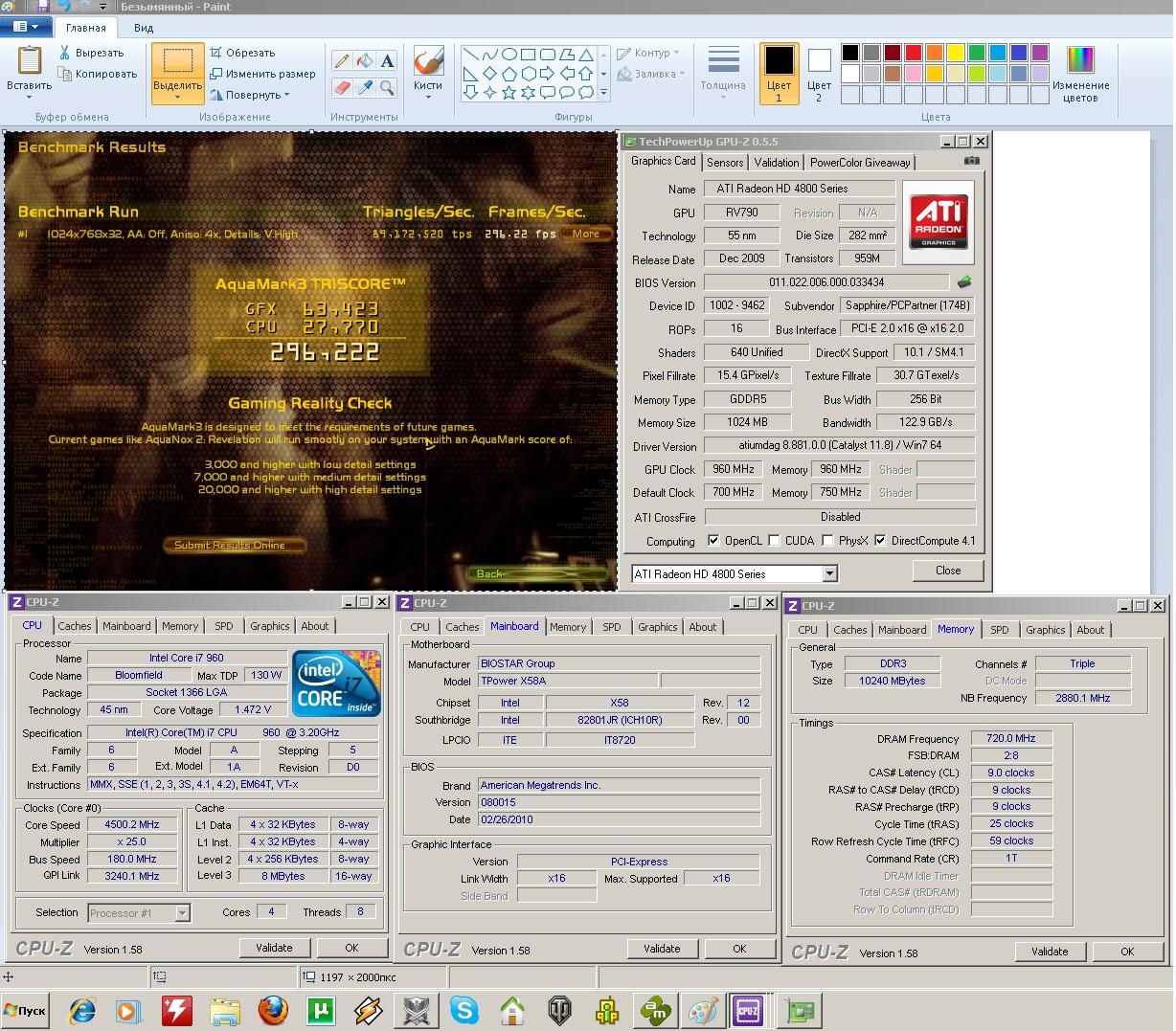Select the Color picker eyedropper tool
The image size is (1176, 1031).
pos(364,87)
